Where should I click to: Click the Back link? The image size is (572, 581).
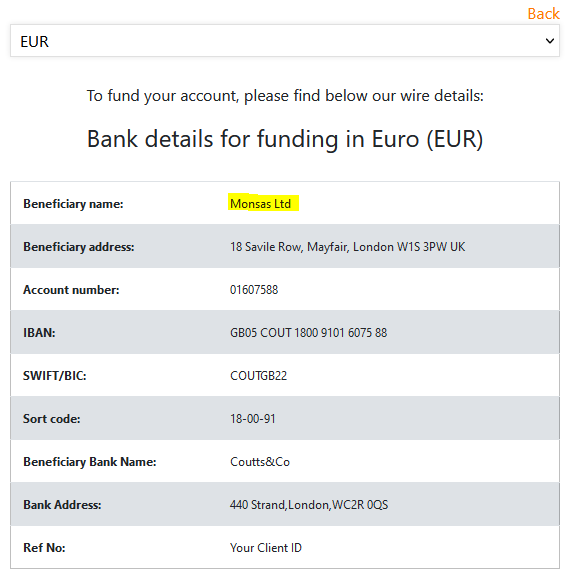point(543,14)
